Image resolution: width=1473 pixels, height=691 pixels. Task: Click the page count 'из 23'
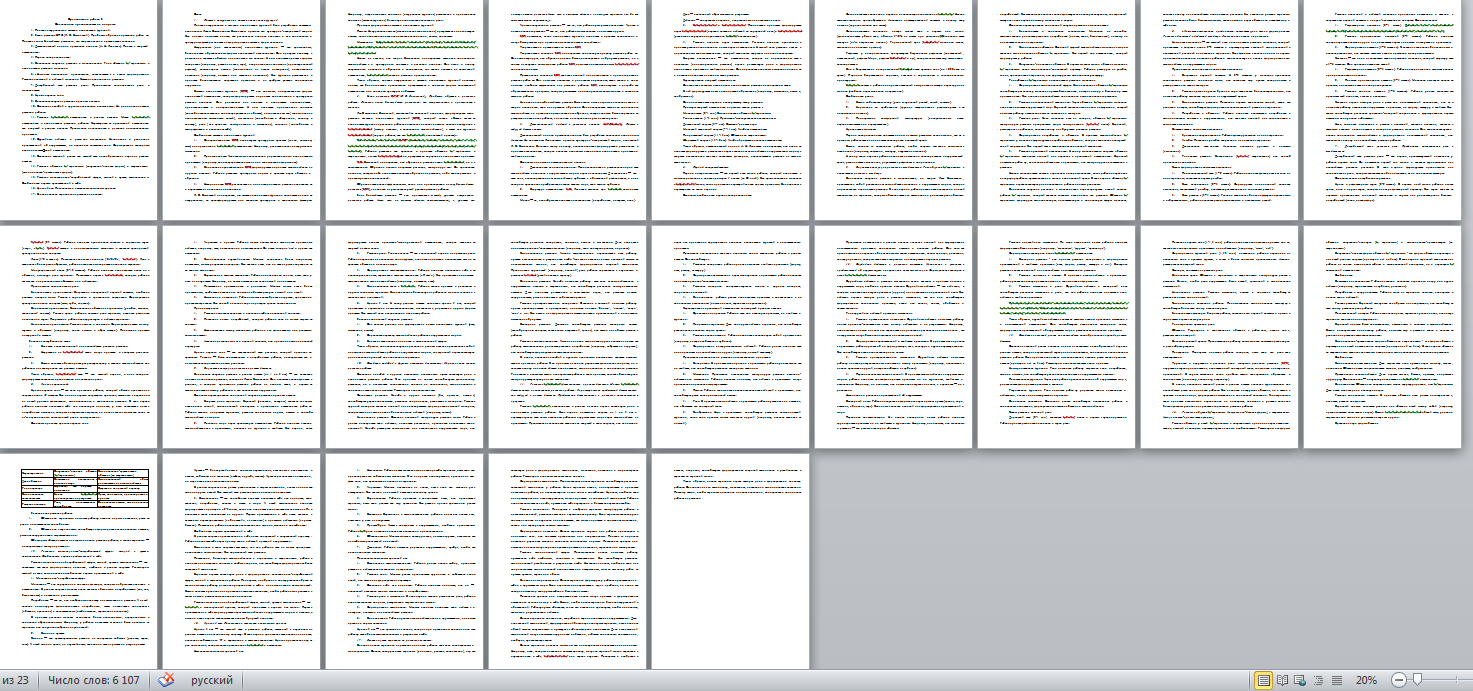click(15, 680)
